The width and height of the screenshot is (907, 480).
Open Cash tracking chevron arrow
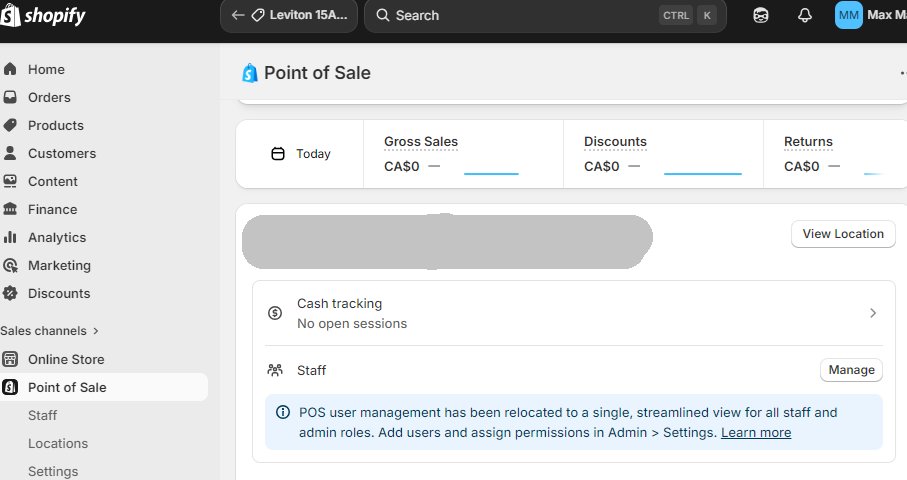coord(872,313)
